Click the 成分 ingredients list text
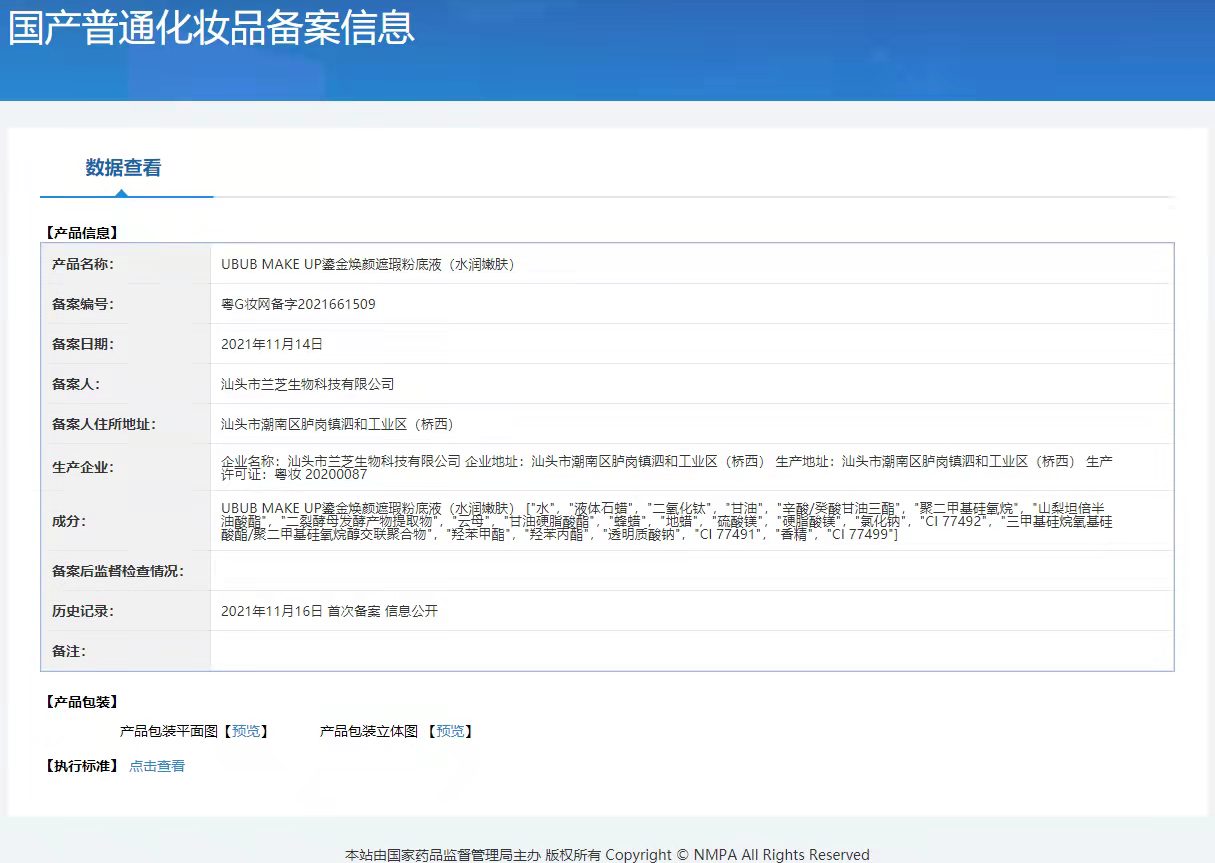The height and width of the screenshot is (863, 1215). [665, 521]
